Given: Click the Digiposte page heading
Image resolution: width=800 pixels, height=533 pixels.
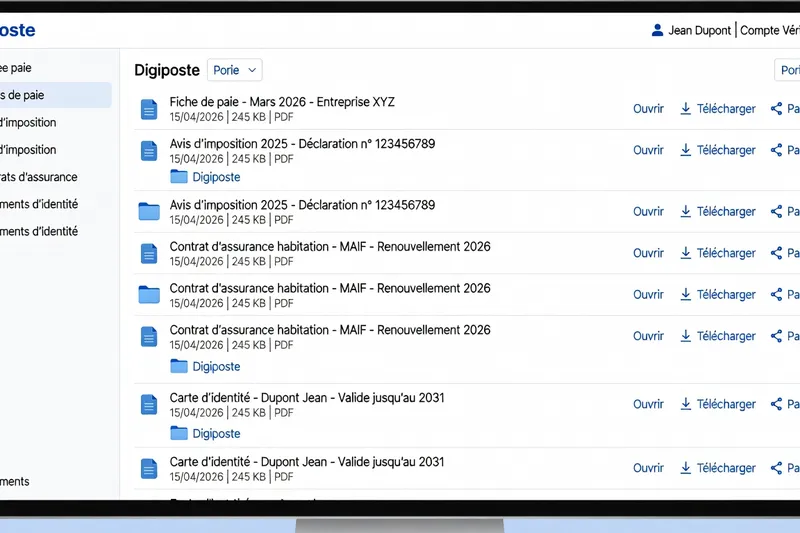Looking at the screenshot, I should [167, 70].
